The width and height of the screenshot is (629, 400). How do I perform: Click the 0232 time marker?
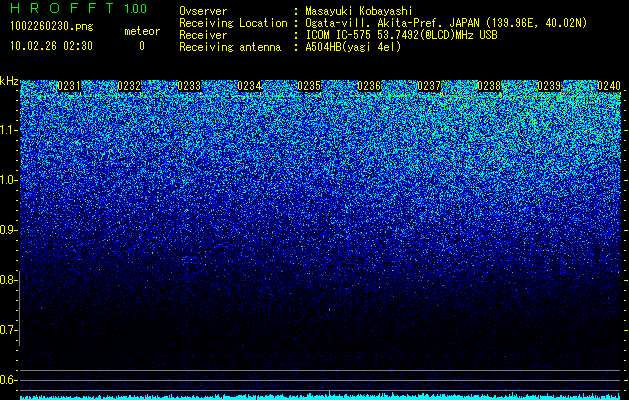[x=129, y=86]
